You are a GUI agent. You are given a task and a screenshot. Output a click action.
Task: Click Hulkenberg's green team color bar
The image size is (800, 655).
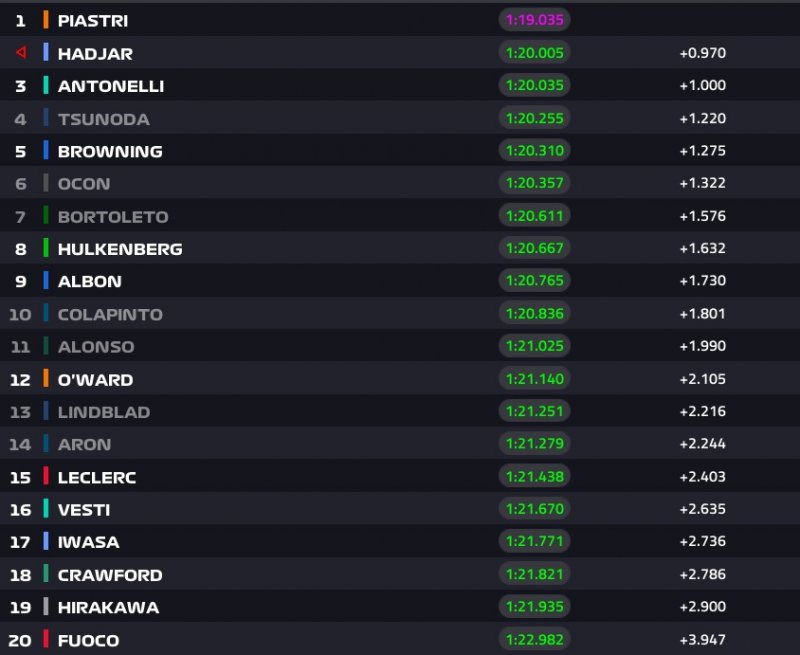click(46, 248)
